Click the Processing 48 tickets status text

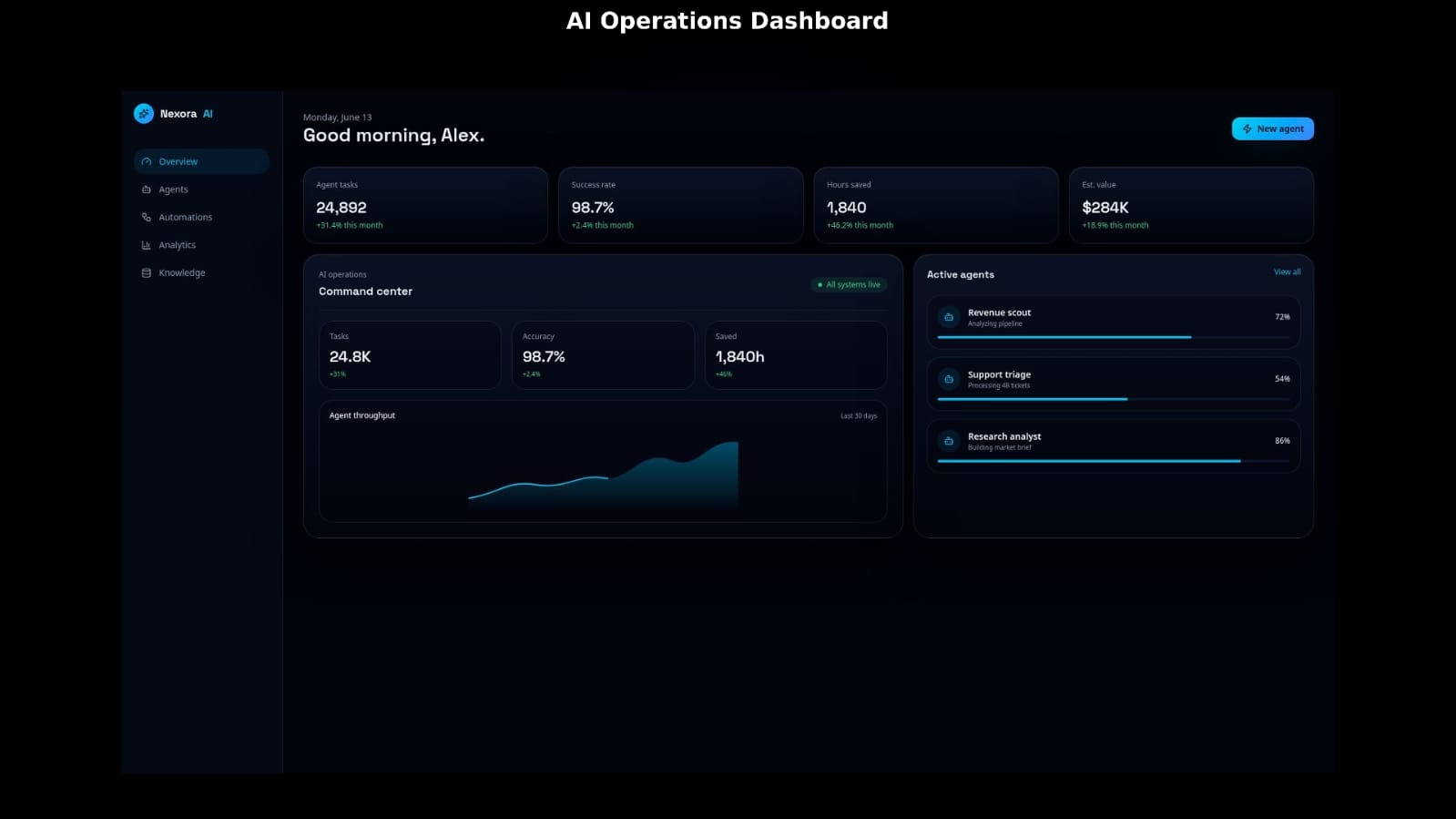pyautogui.click(x=999, y=386)
